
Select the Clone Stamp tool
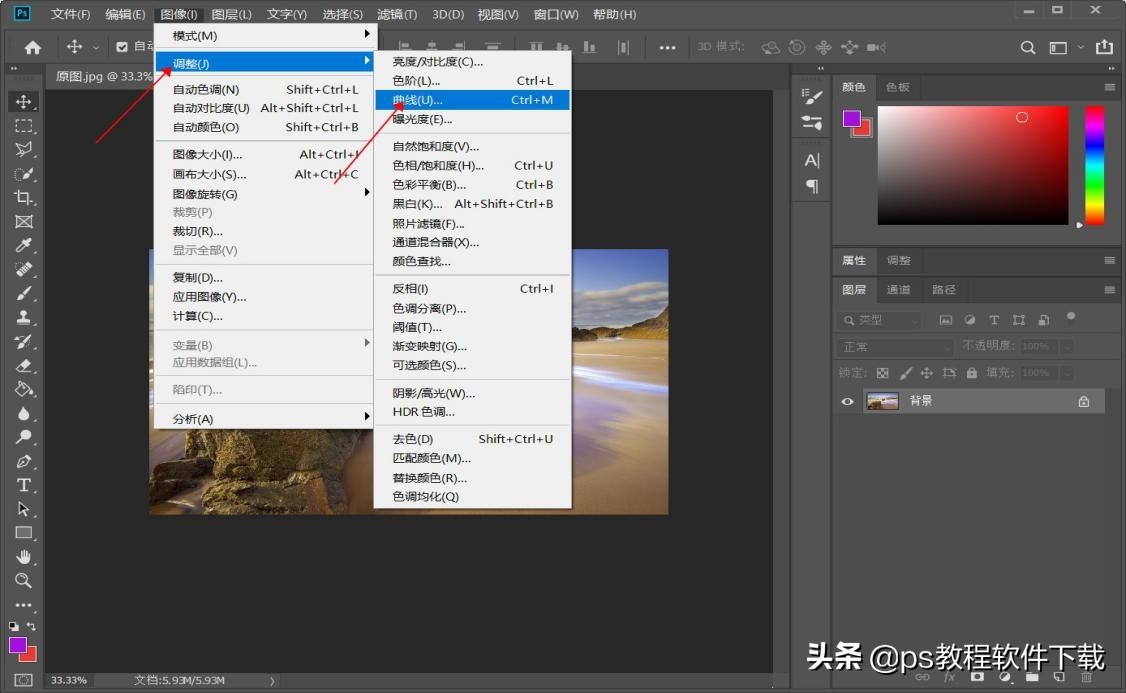click(24, 317)
